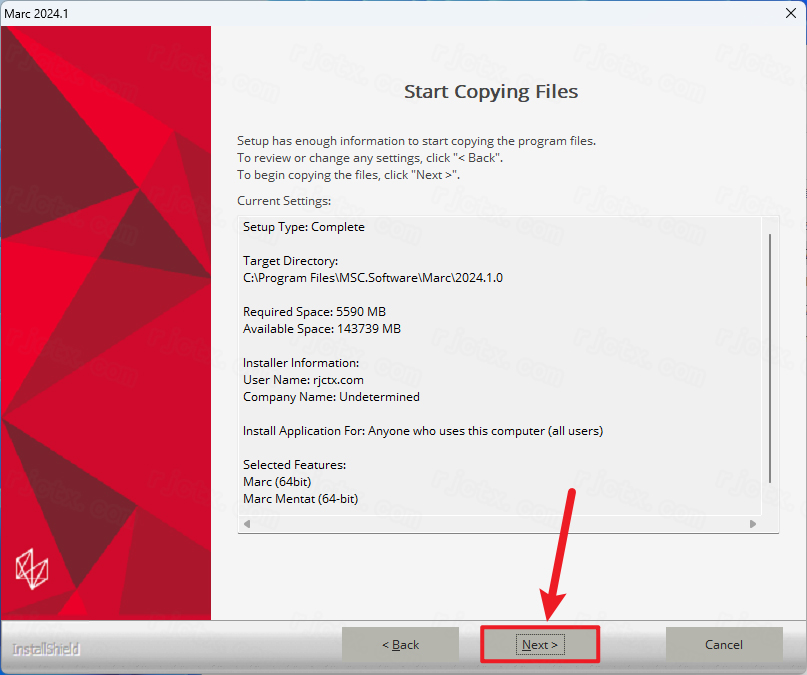
Task: Click the Marc (64bit) feature entry
Action: pyautogui.click(x=277, y=482)
